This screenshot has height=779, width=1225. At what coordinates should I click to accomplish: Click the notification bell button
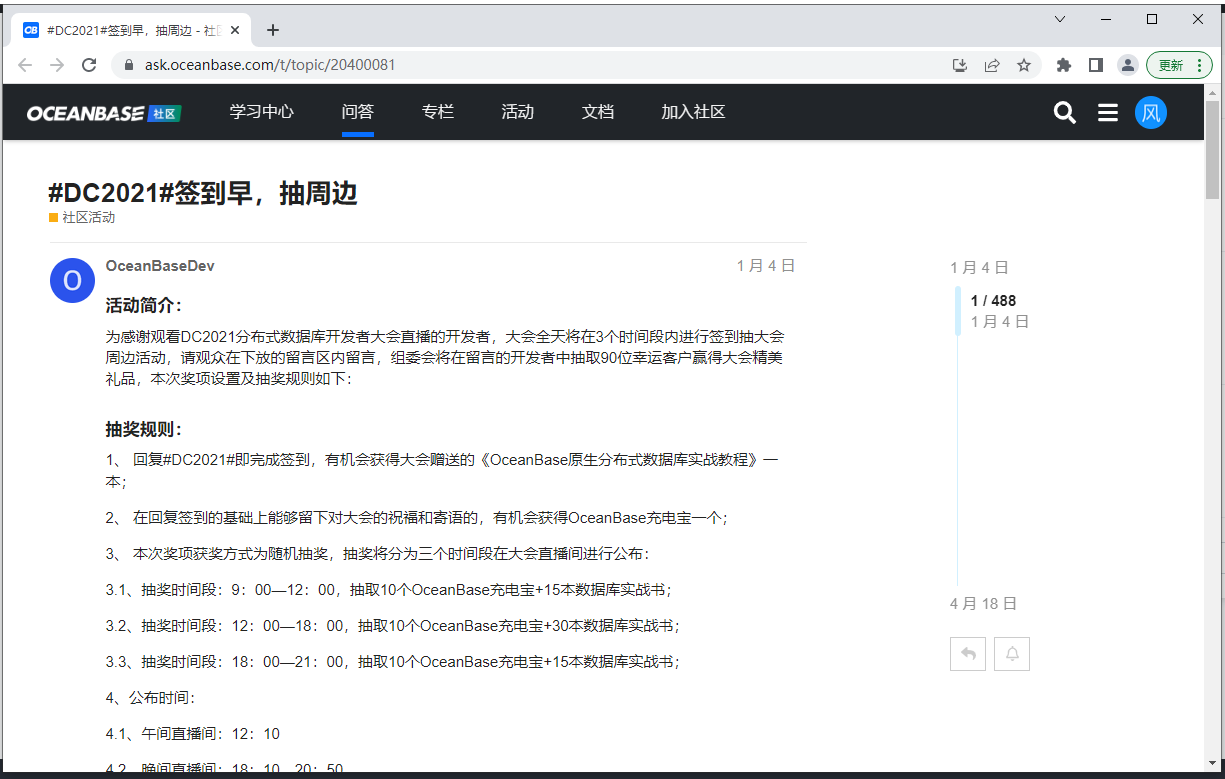[x=1012, y=654]
